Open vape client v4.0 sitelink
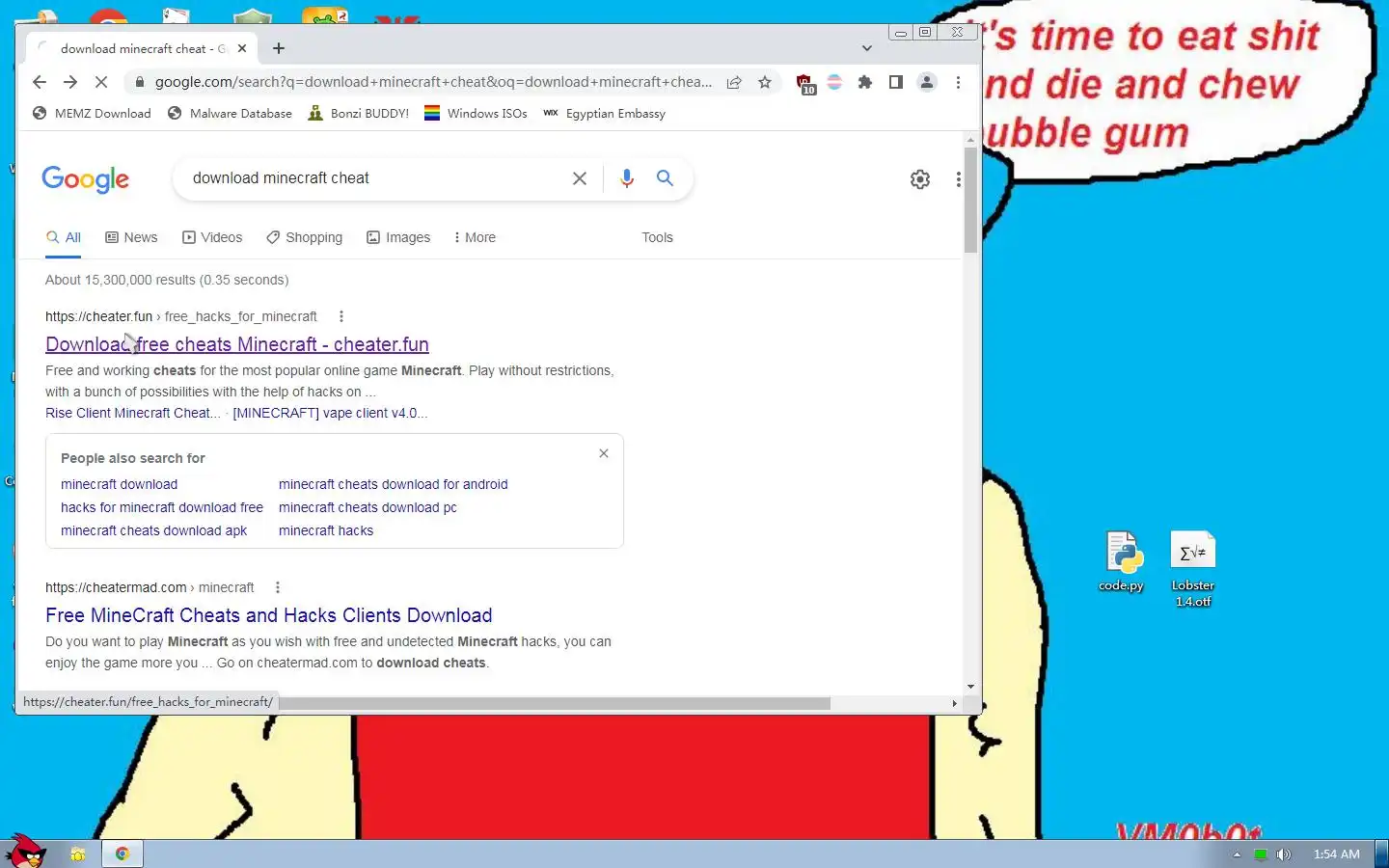 point(330,413)
